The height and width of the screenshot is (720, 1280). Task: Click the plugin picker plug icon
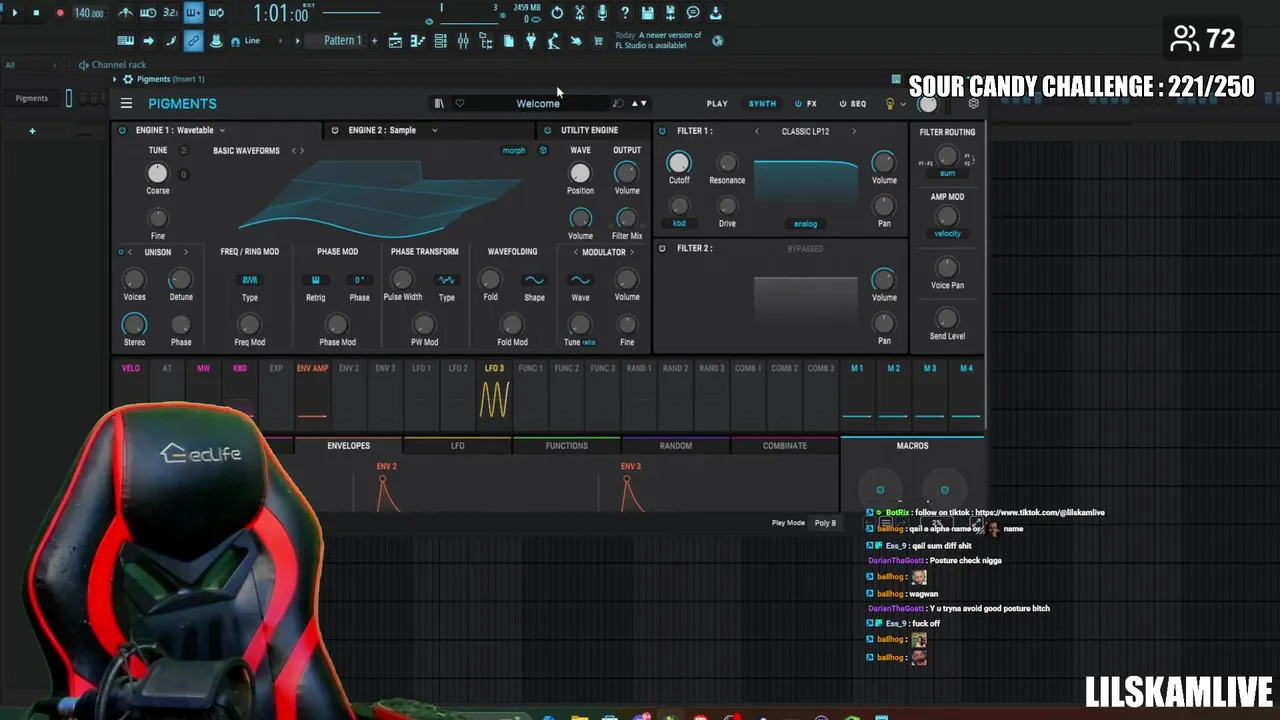[531, 41]
